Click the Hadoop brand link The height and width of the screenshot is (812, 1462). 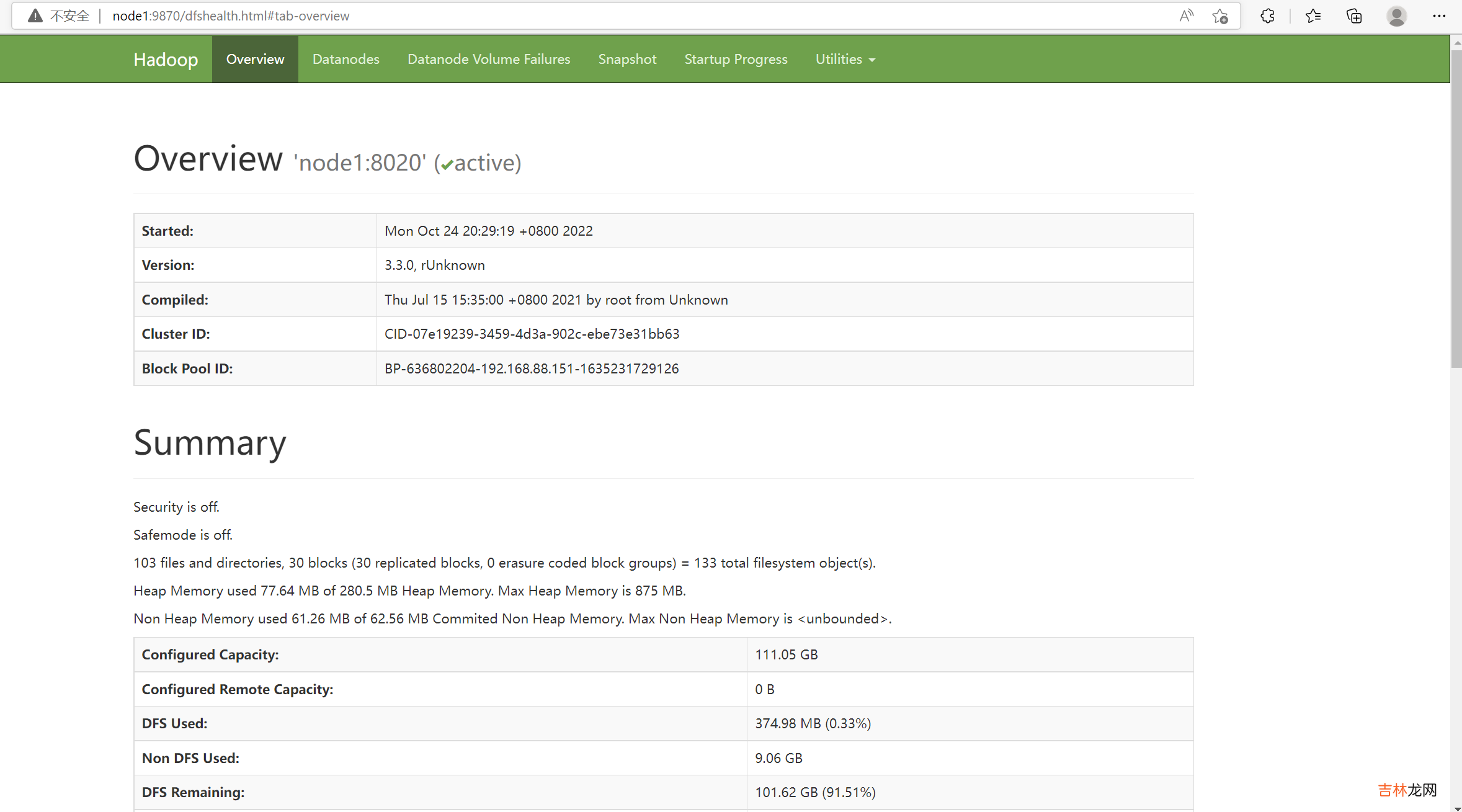166,60
